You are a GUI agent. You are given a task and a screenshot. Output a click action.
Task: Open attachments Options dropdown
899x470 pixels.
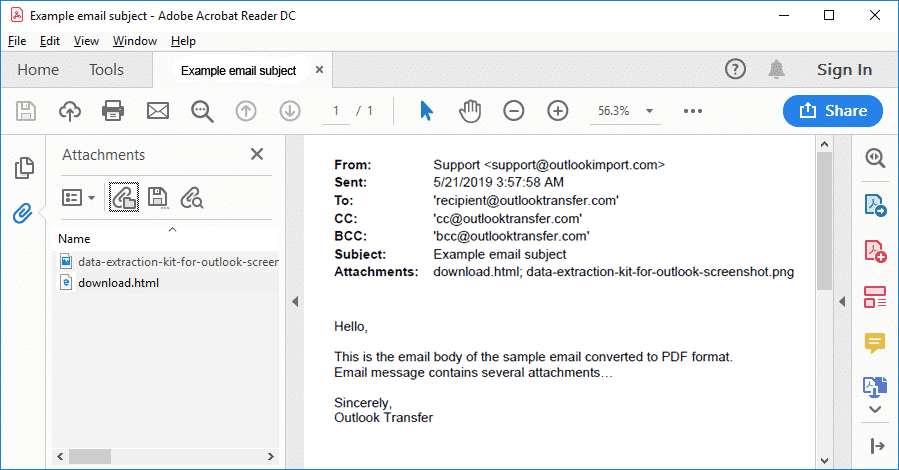(78, 198)
